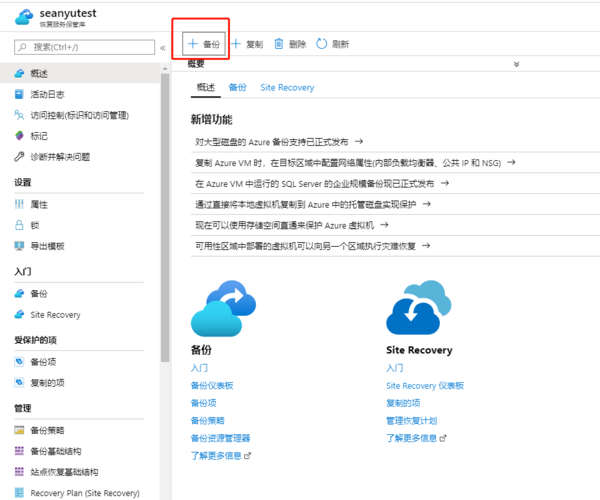Click 入门 link under Site Recovery card
Image resolution: width=600 pixels, height=500 pixels.
point(395,368)
